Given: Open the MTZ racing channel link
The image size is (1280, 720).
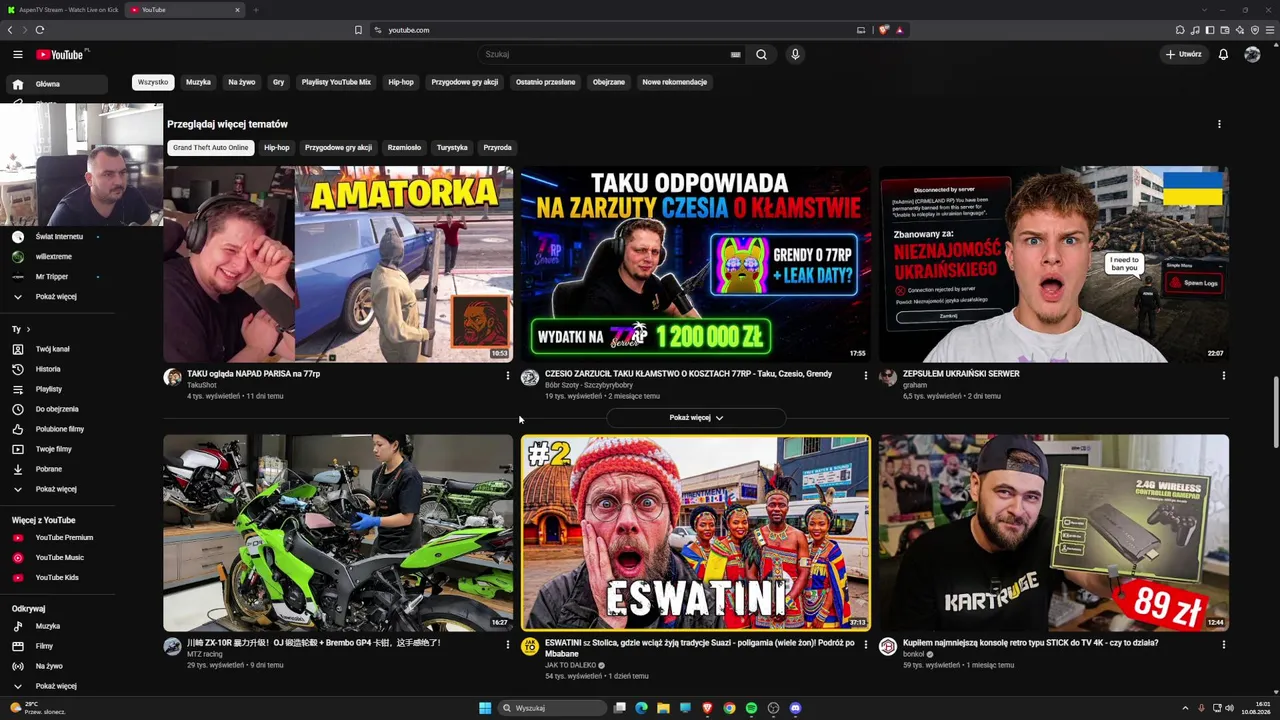Looking at the screenshot, I should [205, 654].
